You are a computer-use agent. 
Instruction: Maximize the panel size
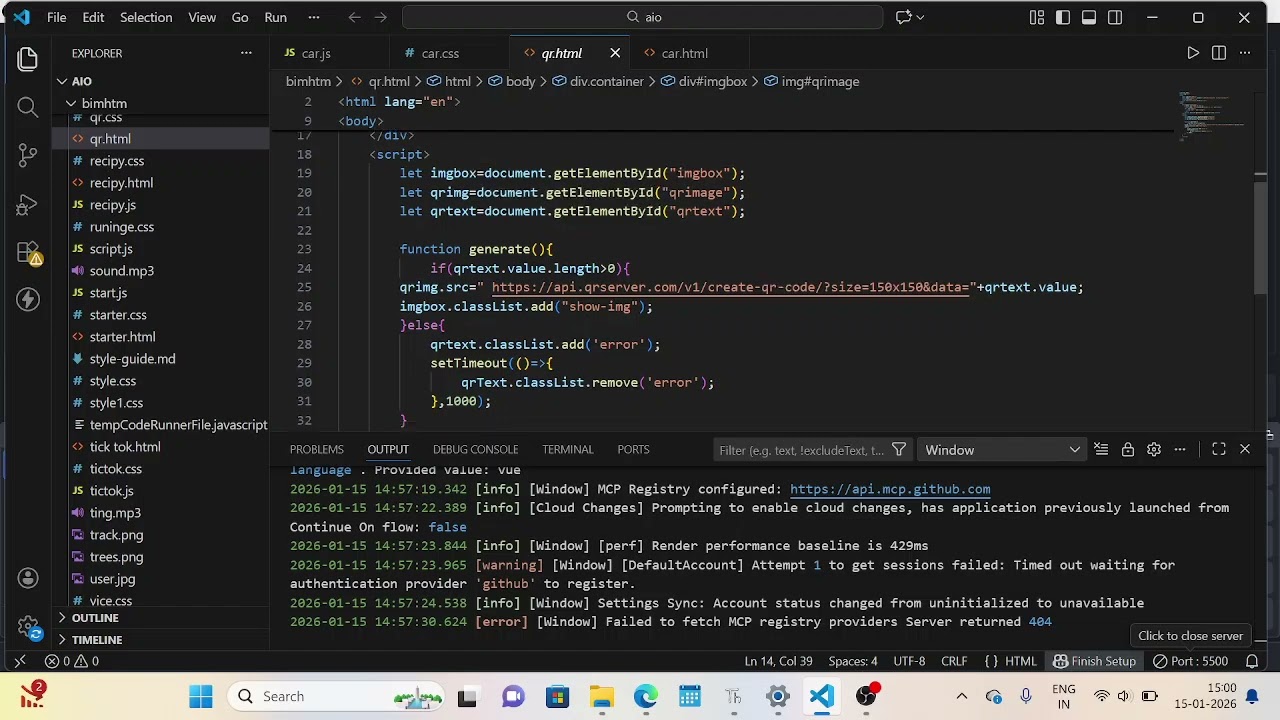(x=1219, y=450)
